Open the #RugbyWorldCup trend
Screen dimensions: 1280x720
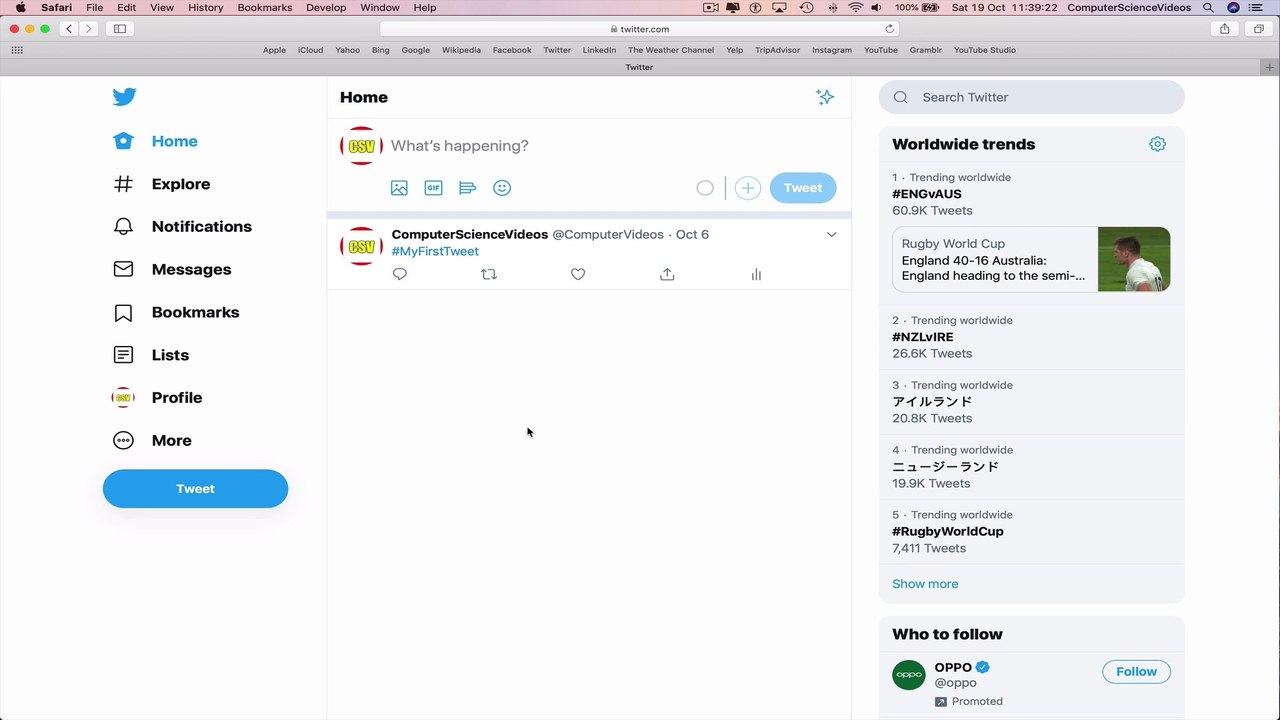tap(948, 531)
